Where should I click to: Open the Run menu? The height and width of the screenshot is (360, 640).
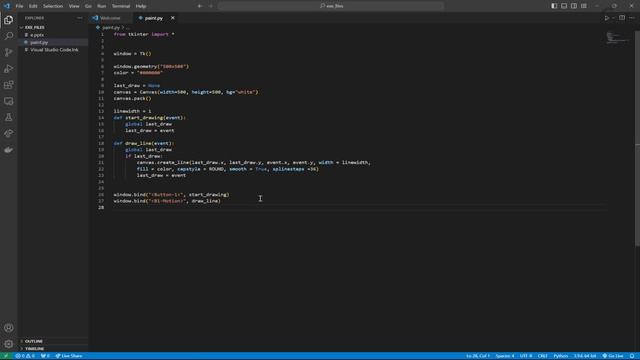[102, 6]
